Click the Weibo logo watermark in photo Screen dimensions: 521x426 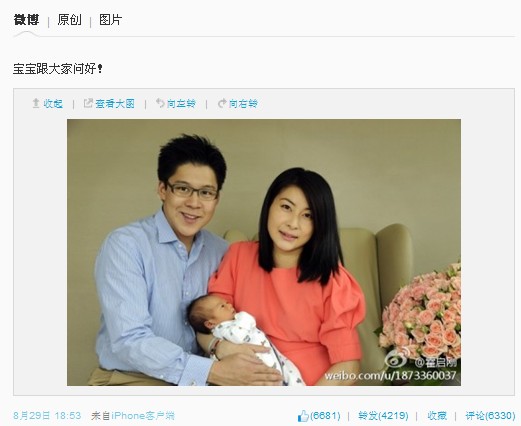pos(395,359)
